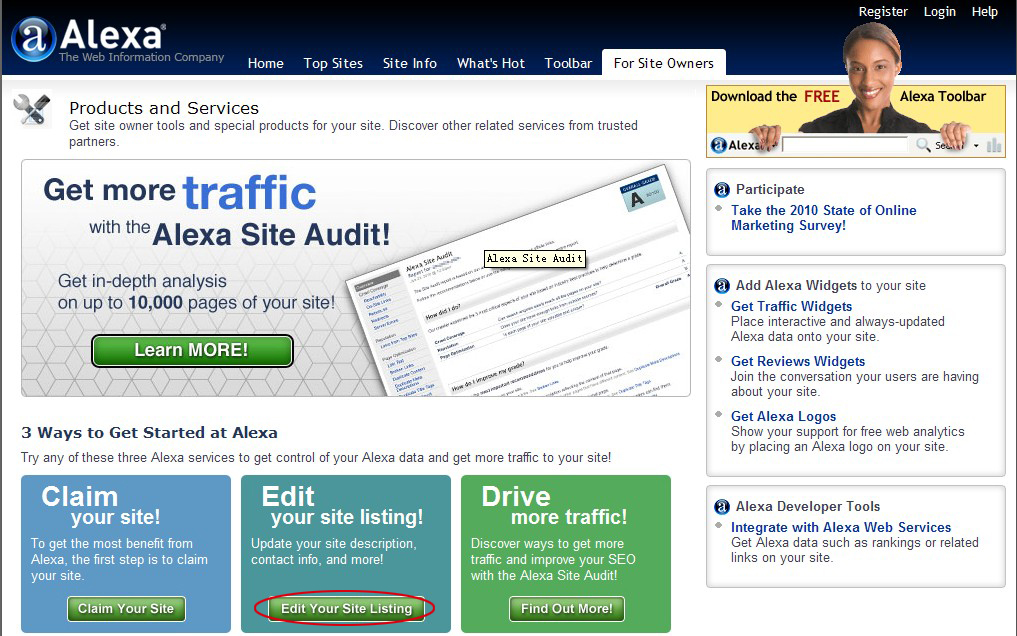1017x636 pixels.
Task: Click the magnifier search icon in toolbar banner
Action: pyautogui.click(x=923, y=145)
